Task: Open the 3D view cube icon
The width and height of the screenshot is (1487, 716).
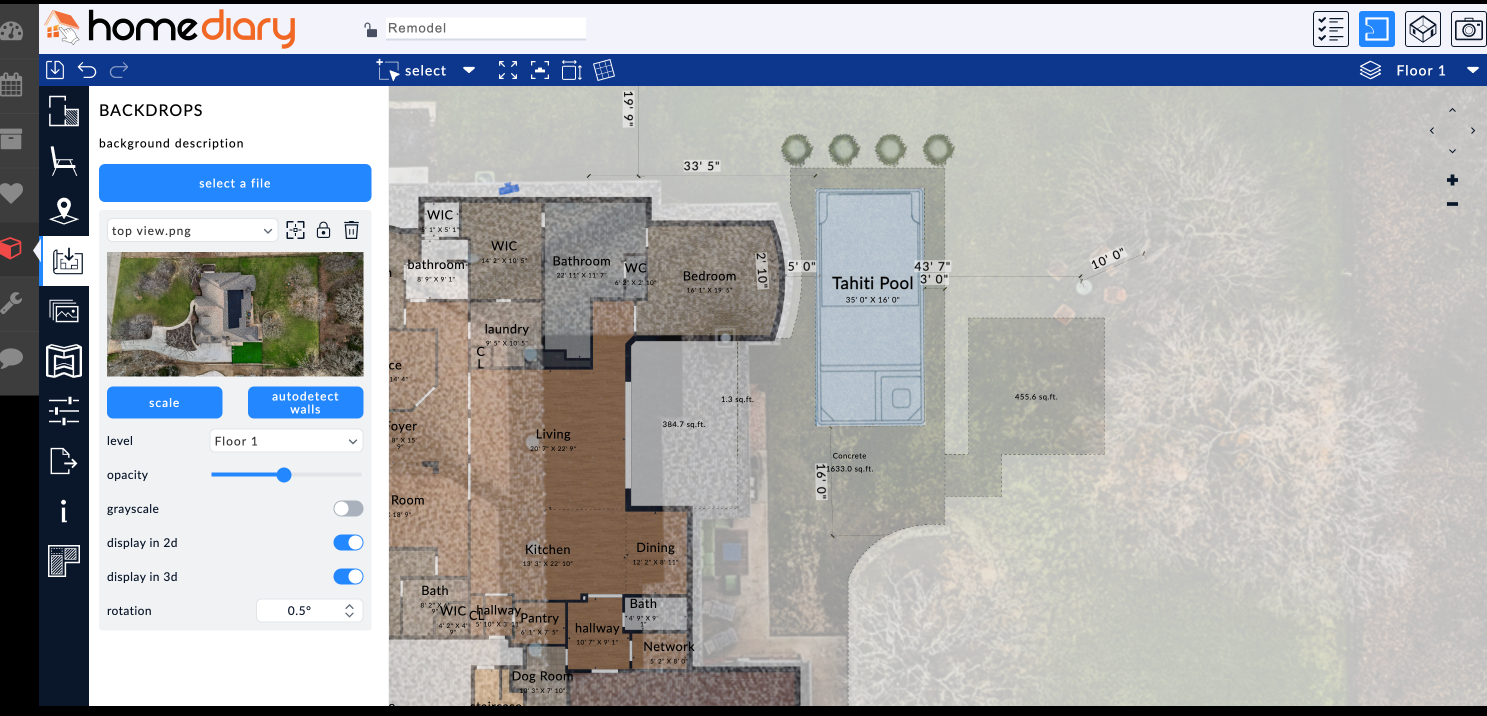Action: 1422,29
